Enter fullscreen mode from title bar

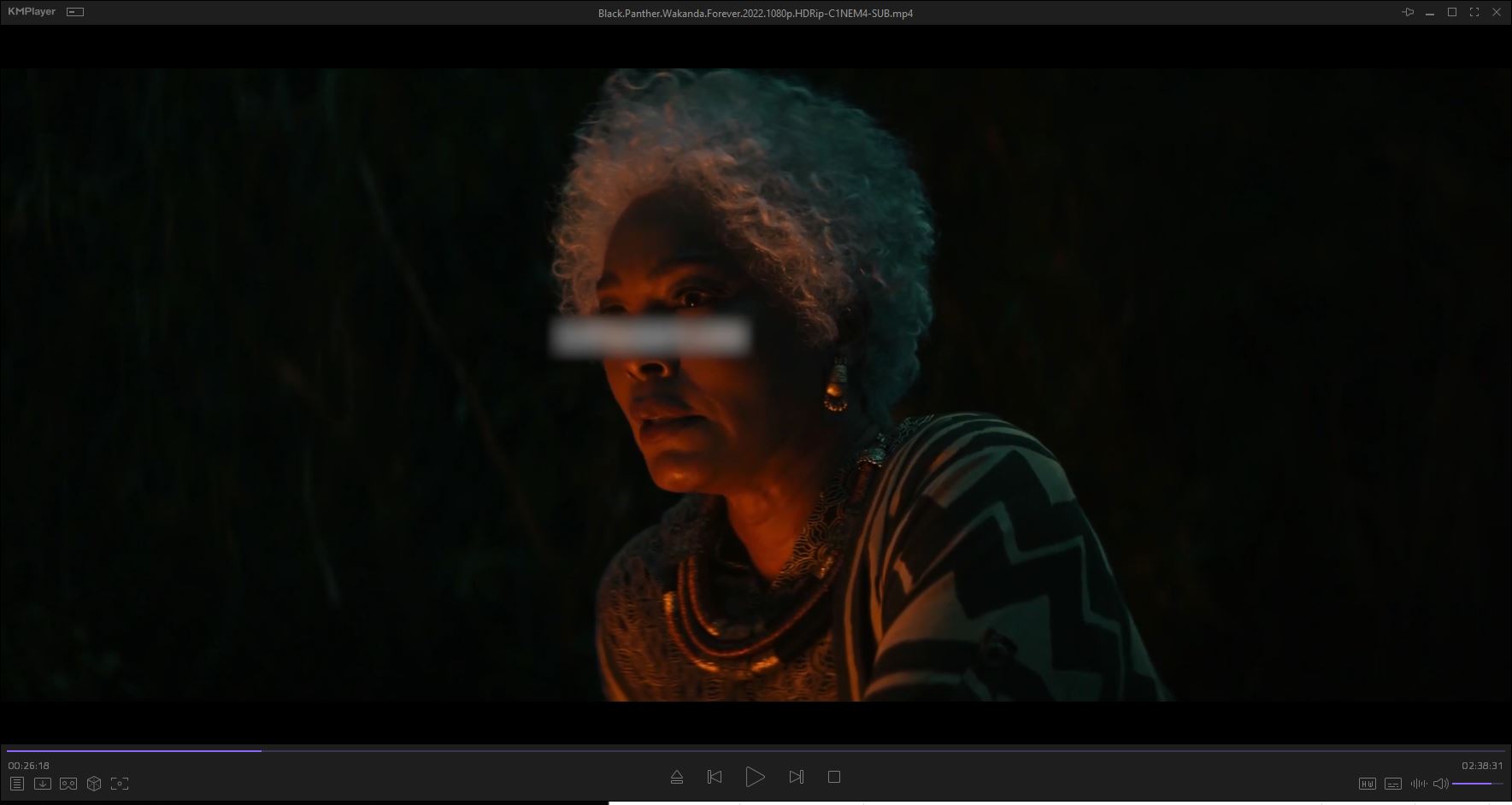click(1474, 12)
